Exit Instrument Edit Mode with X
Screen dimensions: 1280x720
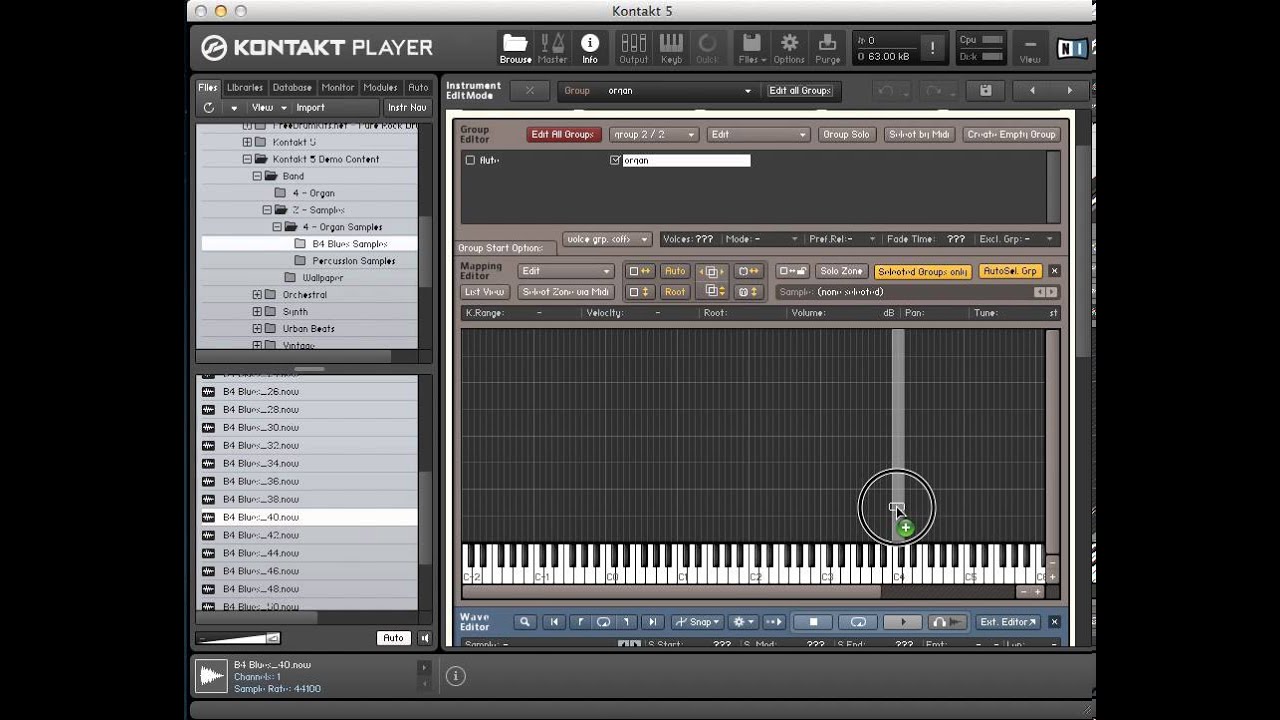tap(530, 90)
